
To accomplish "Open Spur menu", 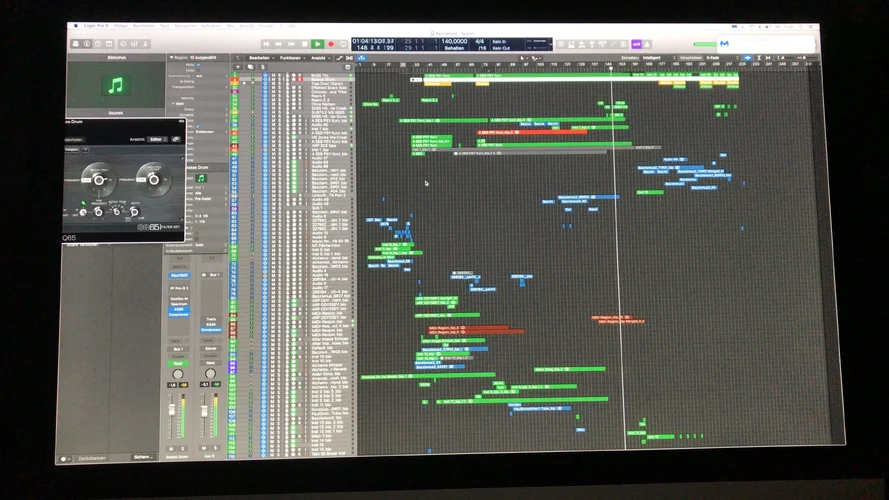I will pyautogui.click(x=164, y=26).
